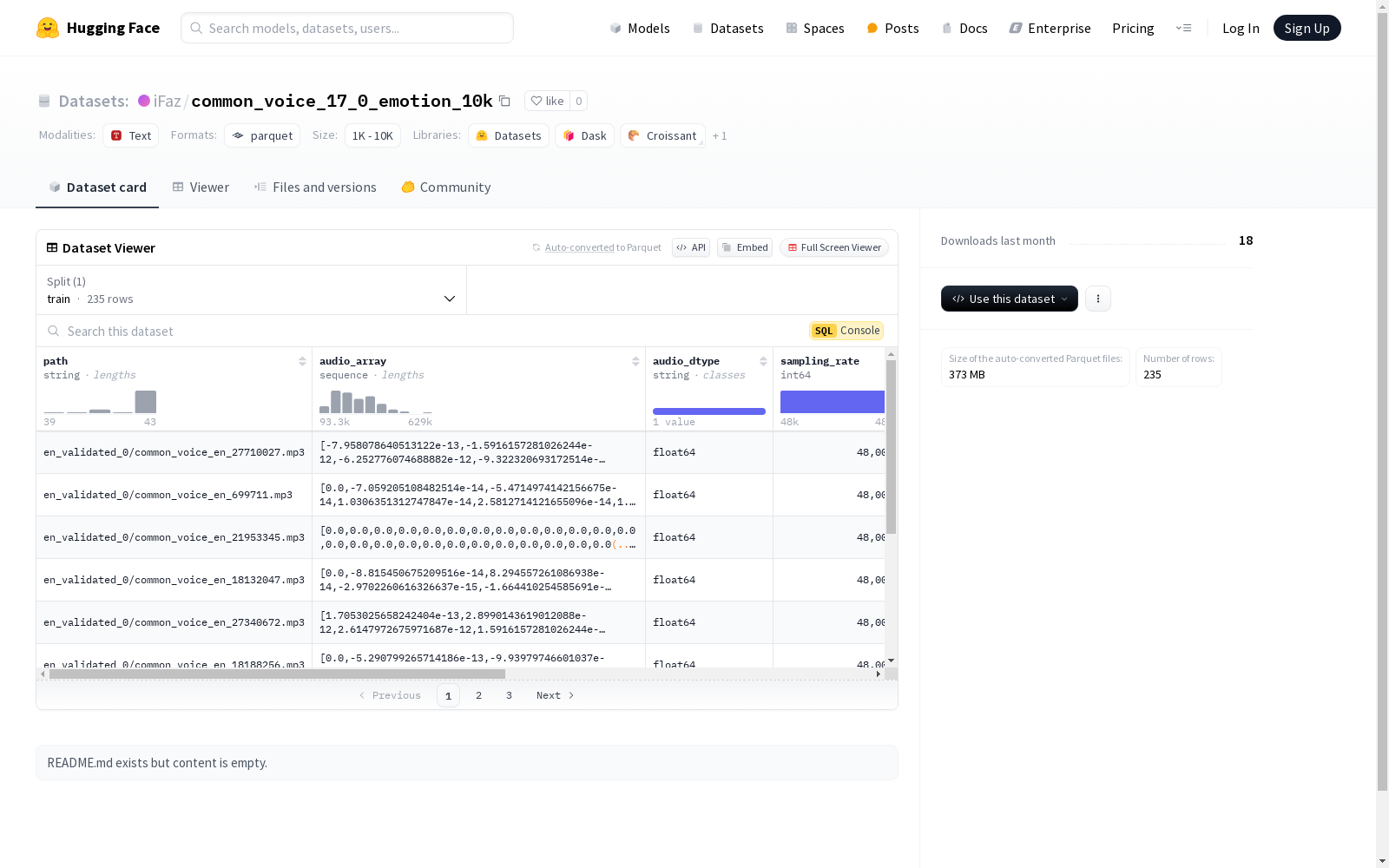
Task: Sort the path column
Action: coord(302,361)
